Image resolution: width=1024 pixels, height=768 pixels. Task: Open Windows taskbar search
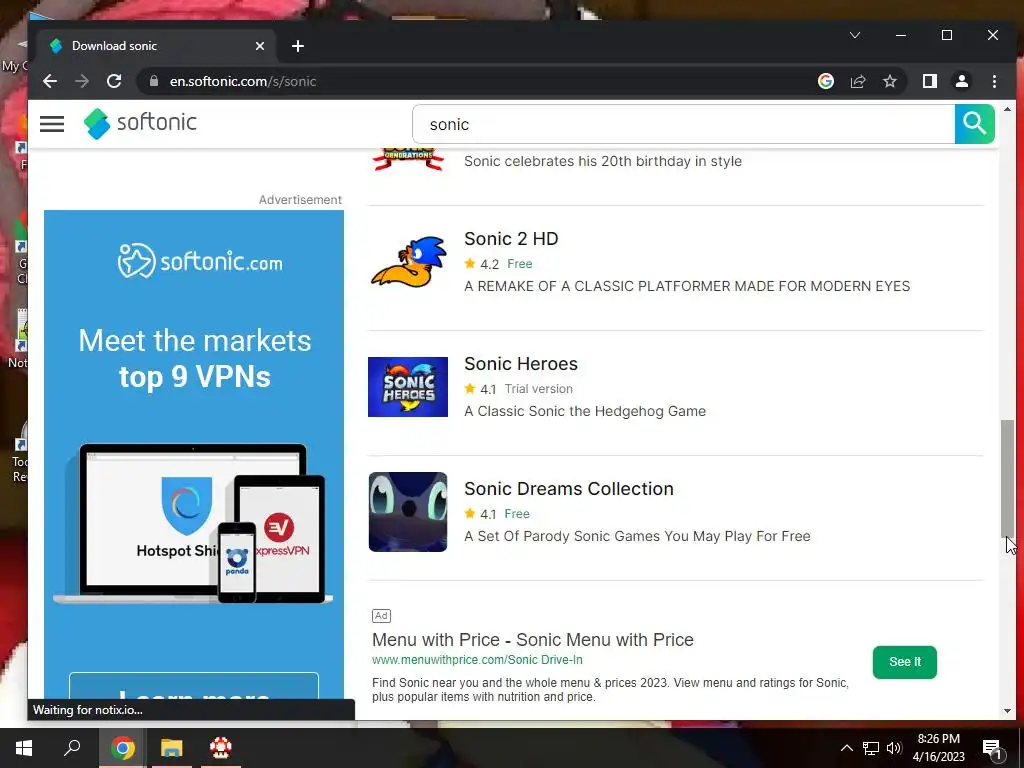tap(72, 748)
